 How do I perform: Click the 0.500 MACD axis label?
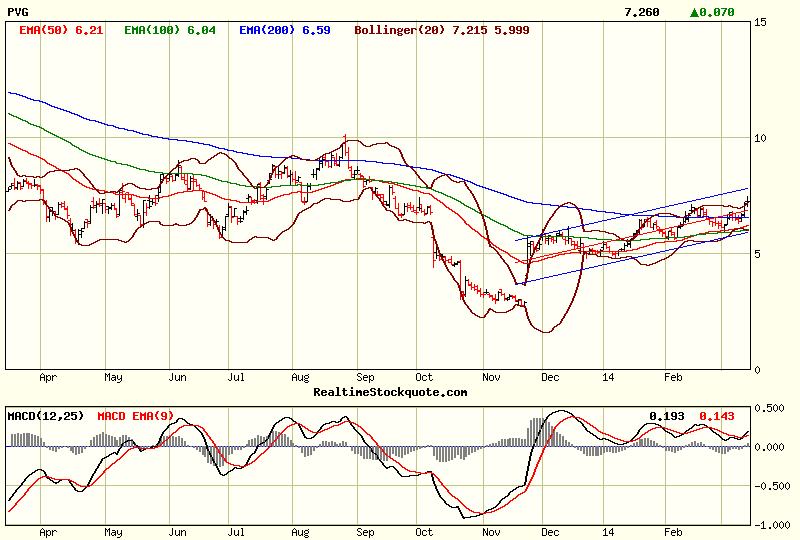tap(769, 408)
